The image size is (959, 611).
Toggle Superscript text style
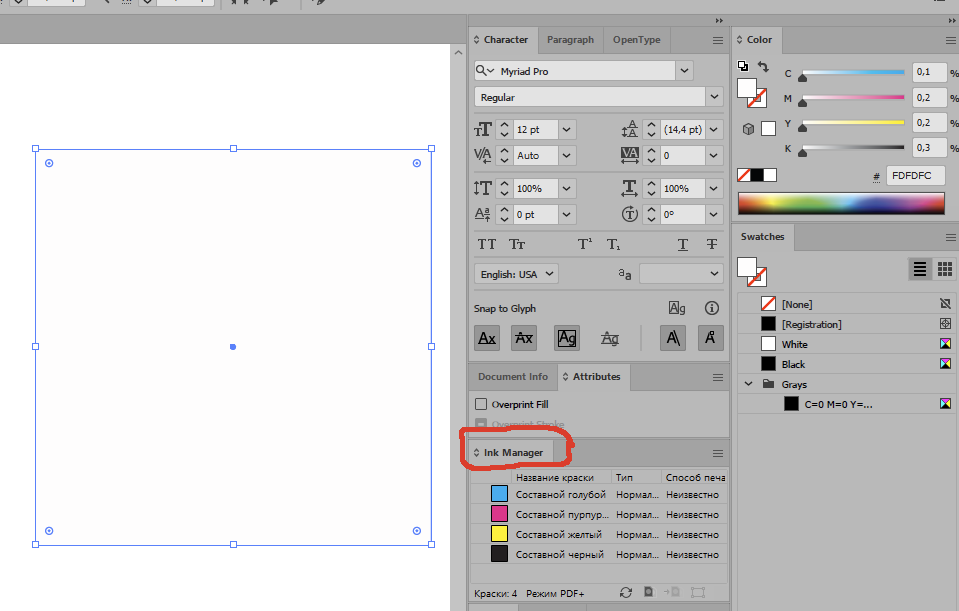point(585,245)
